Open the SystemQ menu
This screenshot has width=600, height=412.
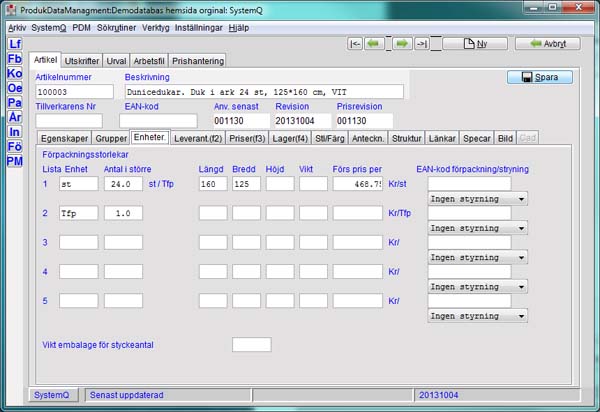(x=49, y=28)
